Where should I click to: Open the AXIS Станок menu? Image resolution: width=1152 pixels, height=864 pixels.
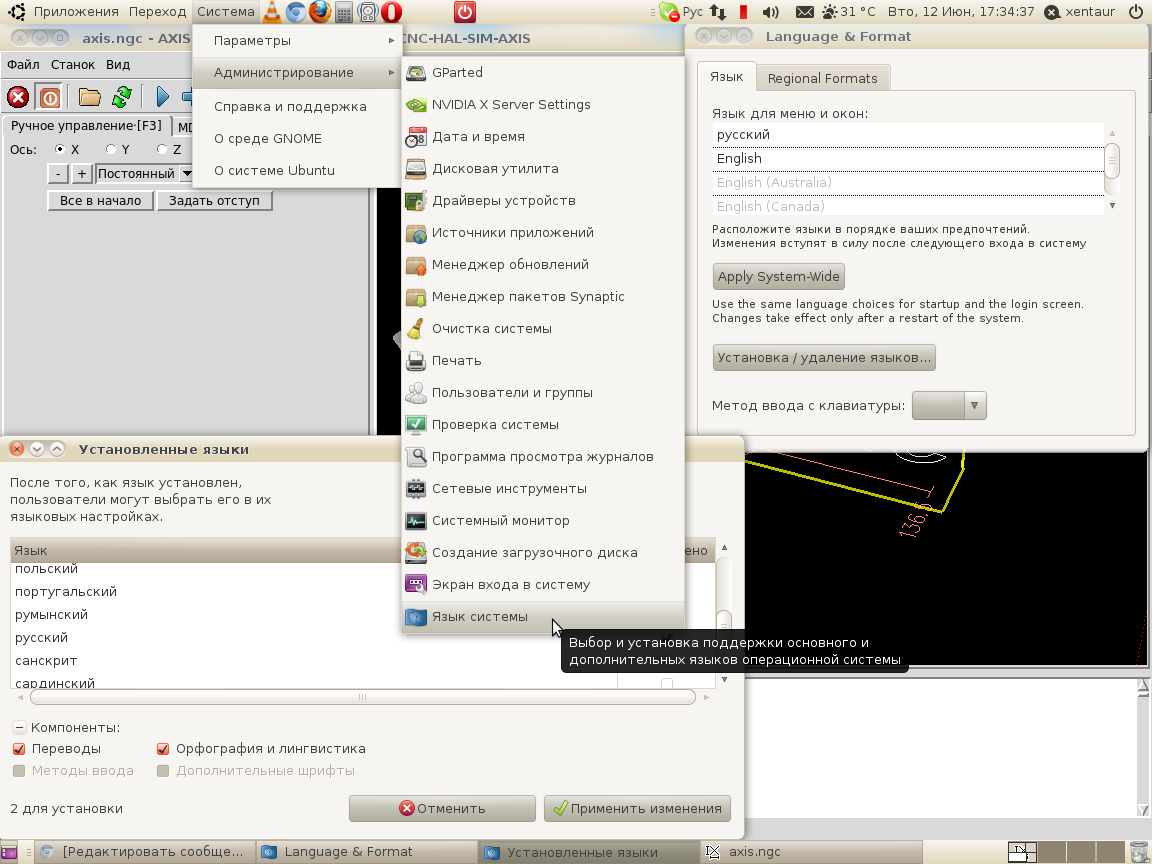[x=73, y=65]
